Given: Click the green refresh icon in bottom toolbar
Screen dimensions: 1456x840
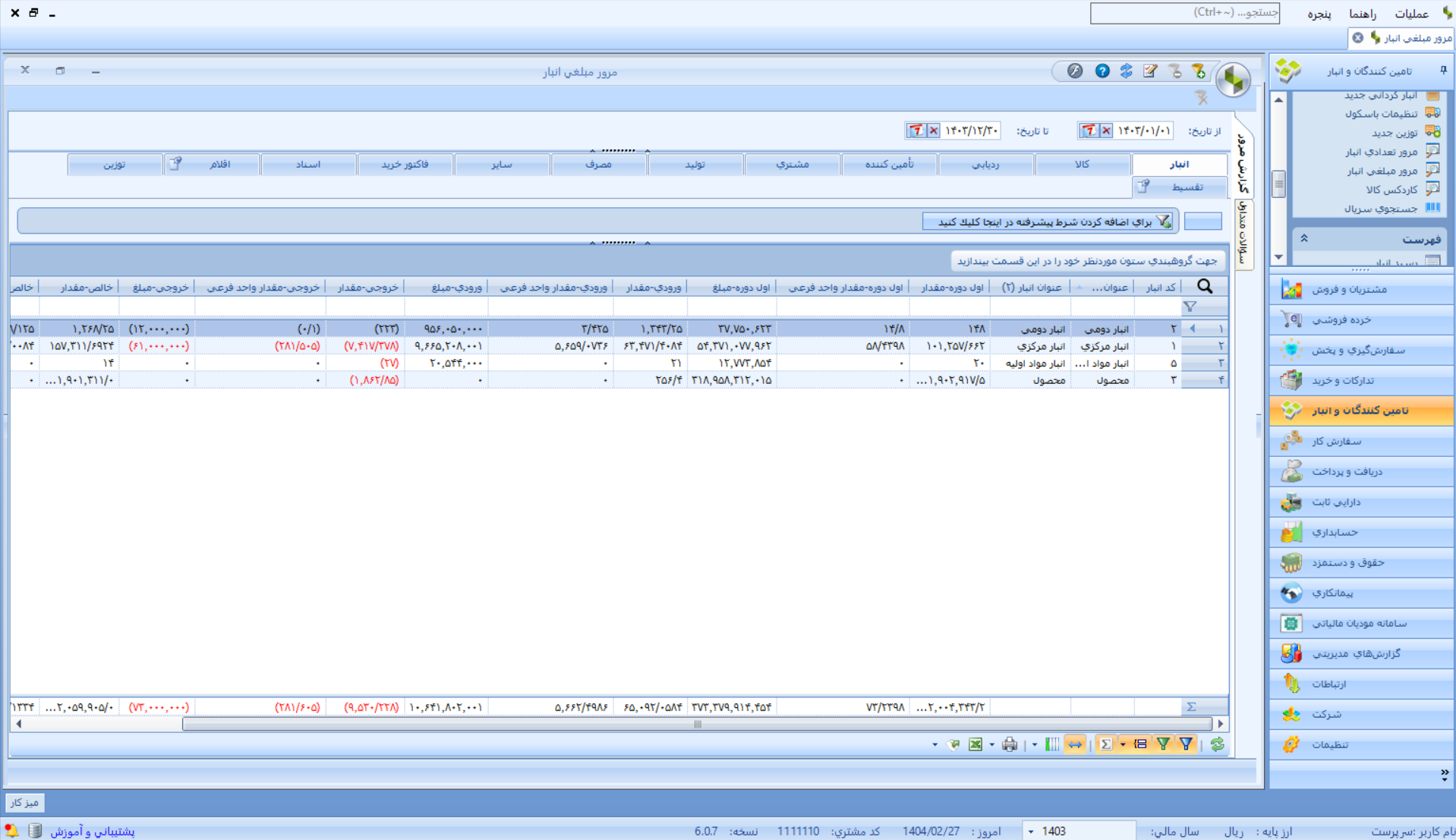Looking at the screenshot, I should tap(1217, 745).
